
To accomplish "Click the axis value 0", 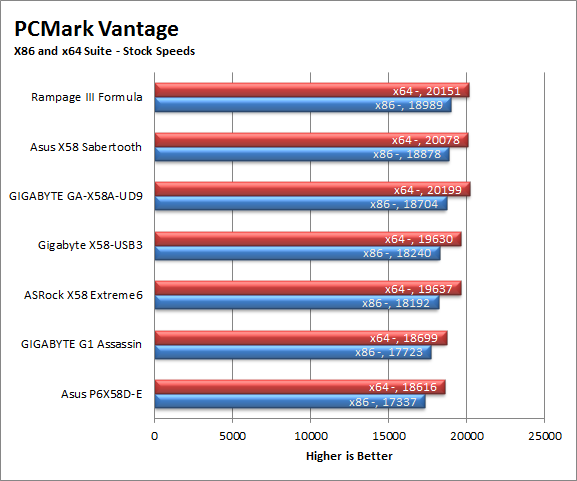I will (155, 436).
